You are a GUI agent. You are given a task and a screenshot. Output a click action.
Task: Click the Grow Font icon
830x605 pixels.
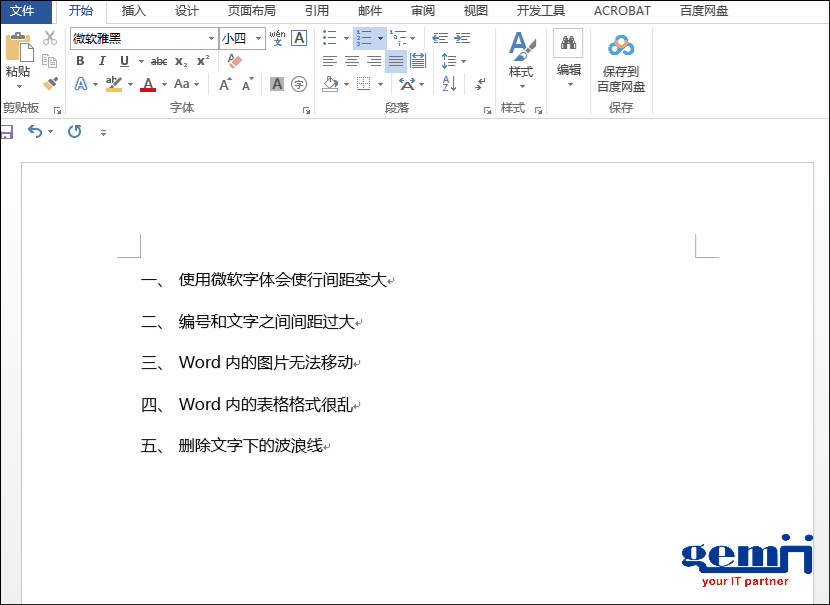(225, 85)
